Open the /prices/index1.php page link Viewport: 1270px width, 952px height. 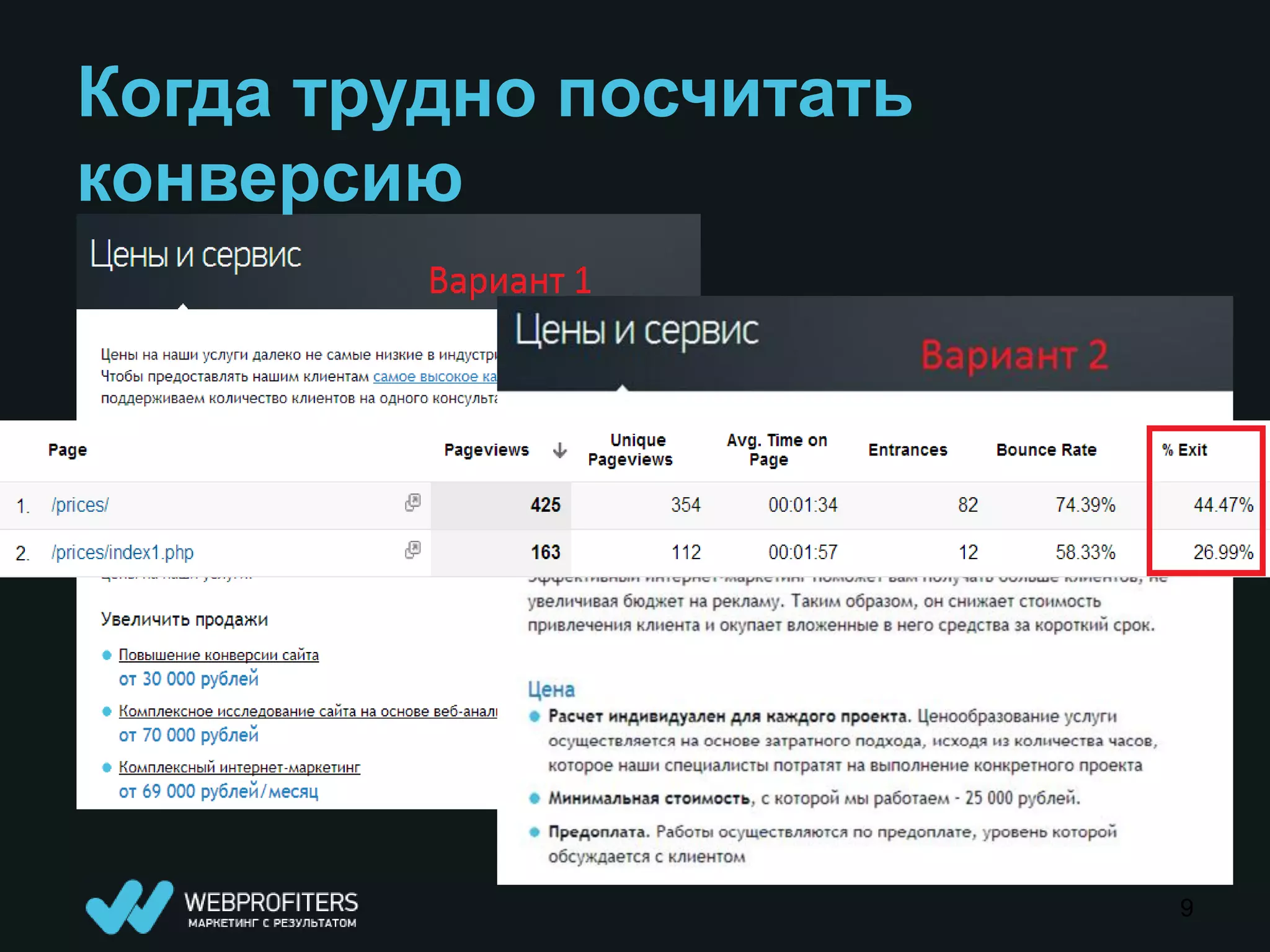(123, 552)
